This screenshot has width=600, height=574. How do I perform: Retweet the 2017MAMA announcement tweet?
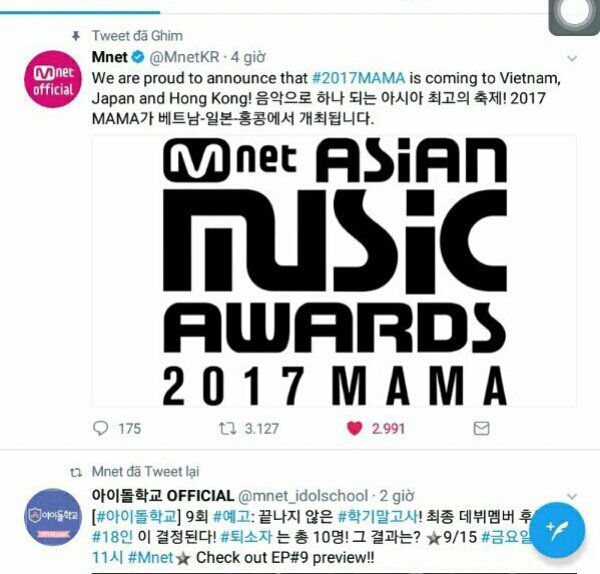(x=227, y=428)
